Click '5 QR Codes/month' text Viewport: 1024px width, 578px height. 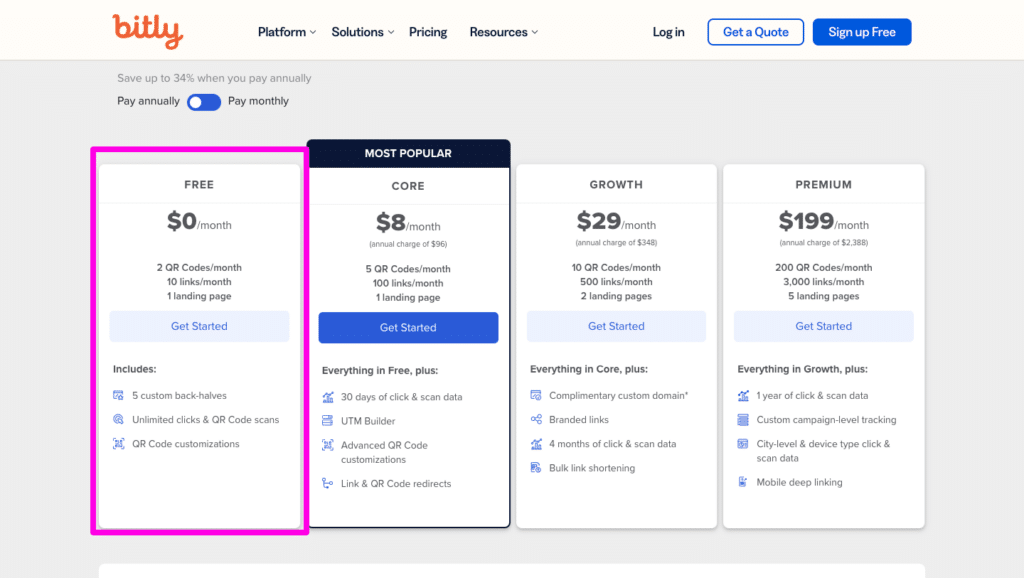(x=408, y=269)
